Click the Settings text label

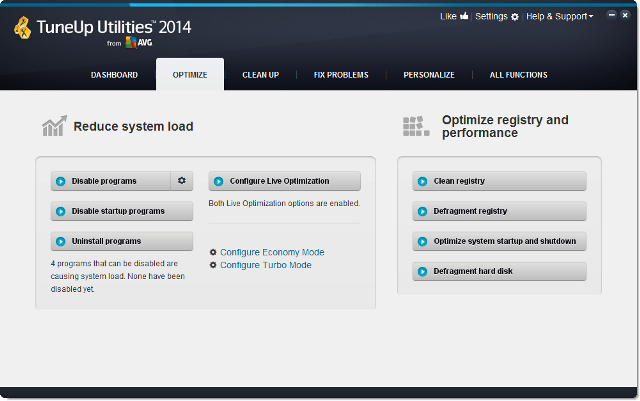coord(491,16)
